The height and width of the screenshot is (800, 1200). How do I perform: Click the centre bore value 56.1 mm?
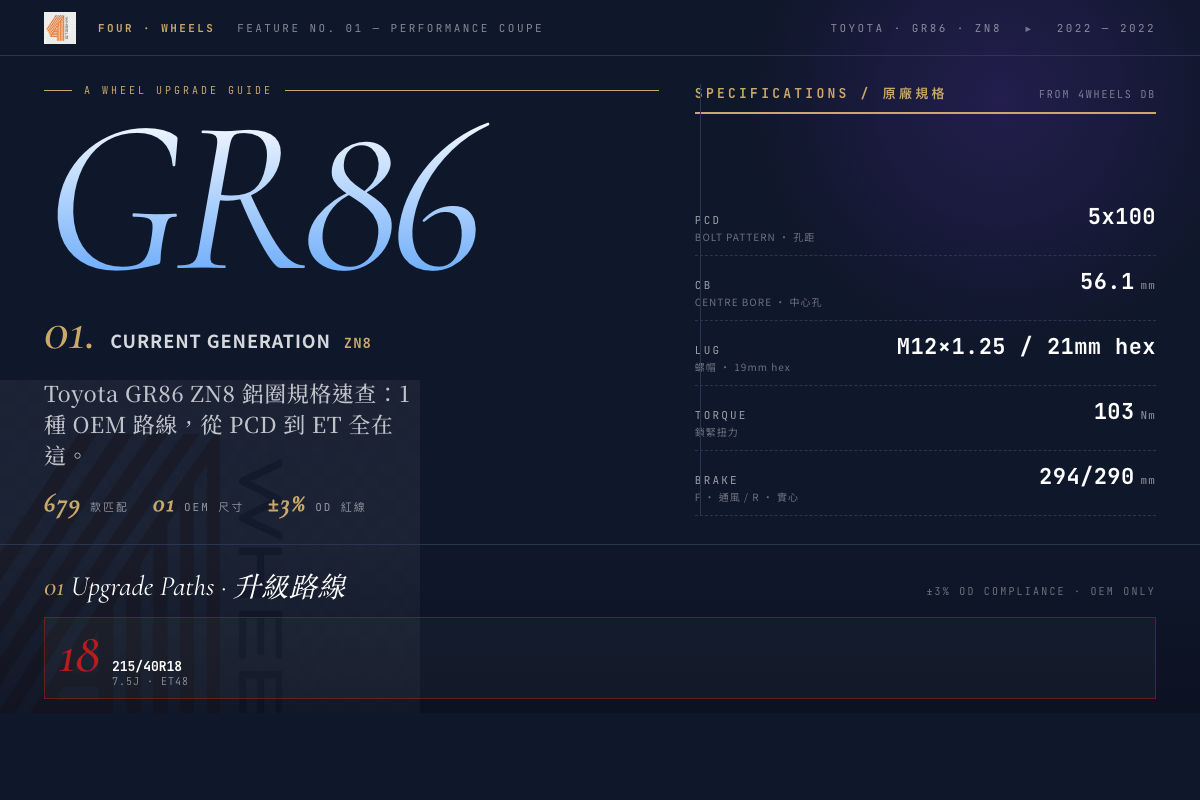1117,282
